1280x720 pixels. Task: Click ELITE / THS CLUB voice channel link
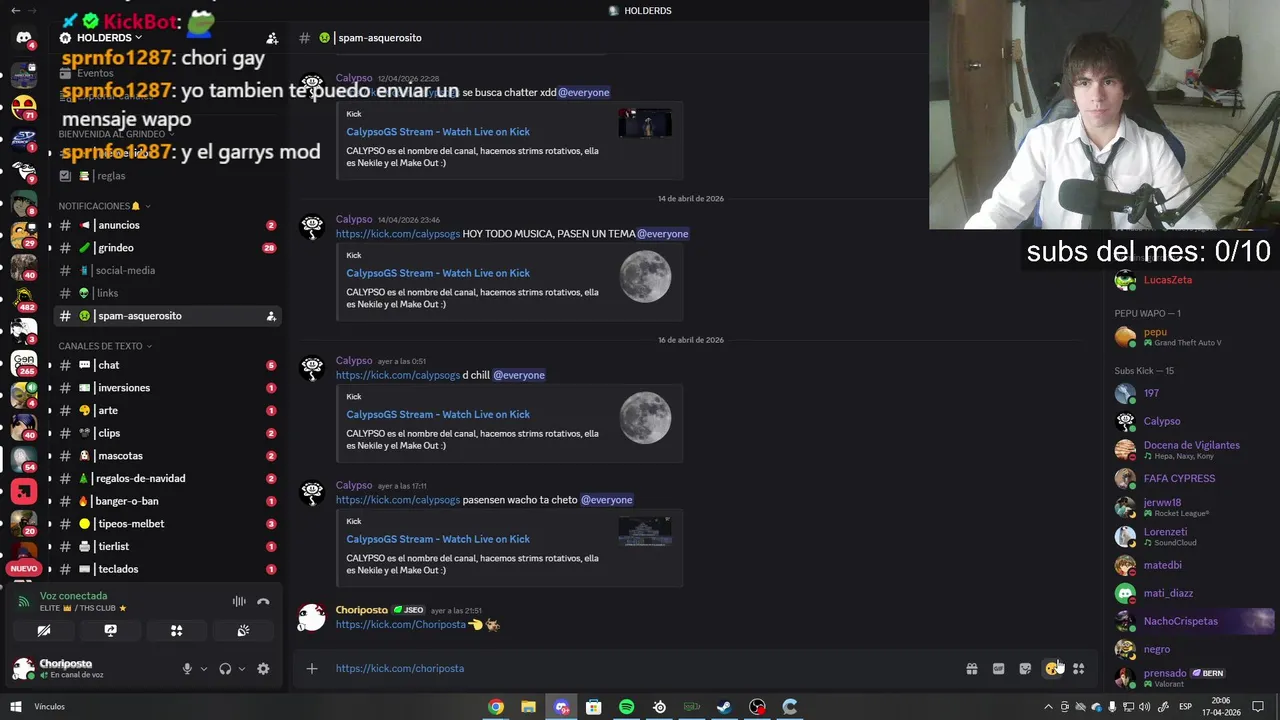83,608
